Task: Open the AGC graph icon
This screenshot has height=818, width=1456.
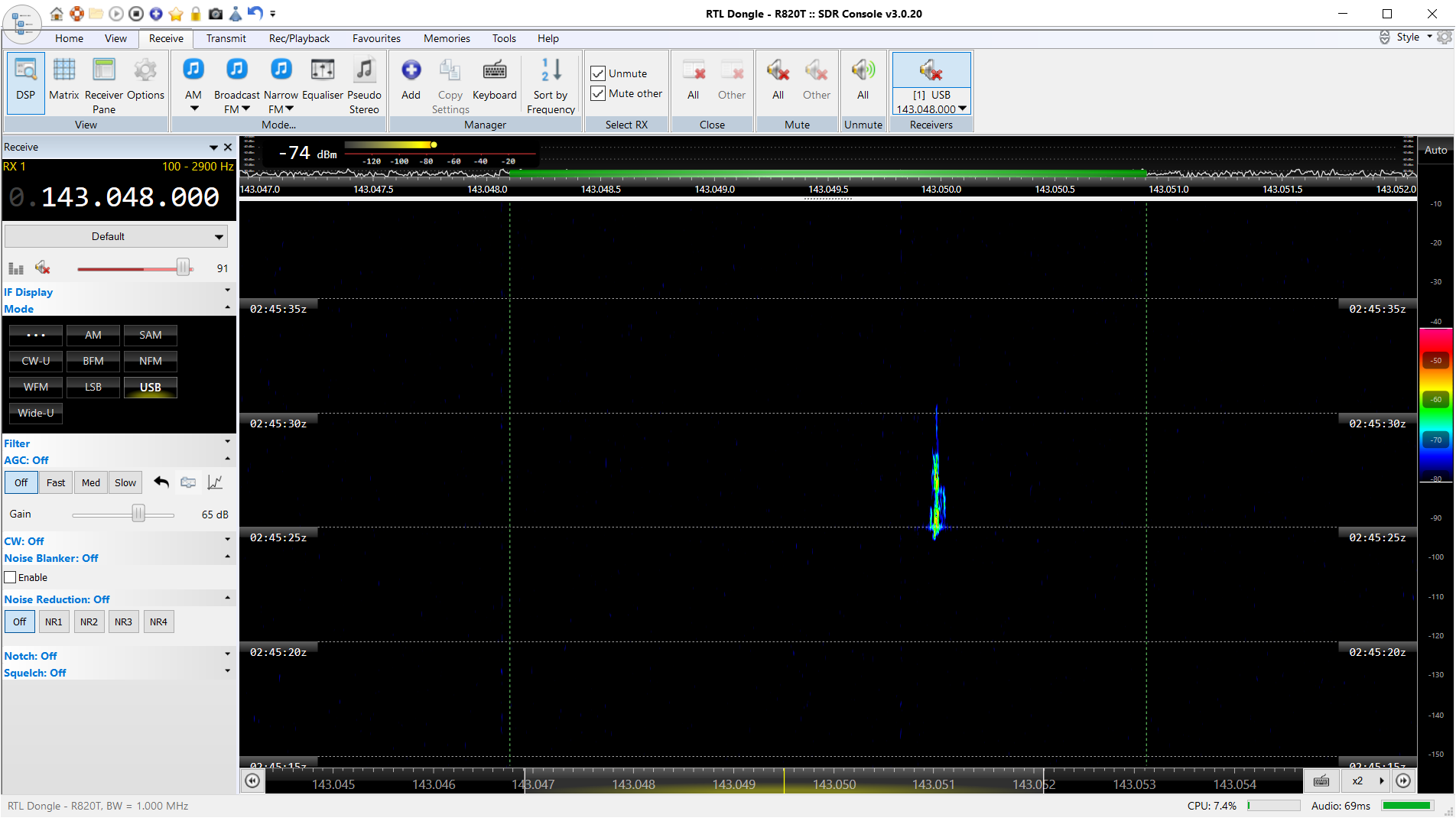Action: pyautogui.click(x=216, y=482)
